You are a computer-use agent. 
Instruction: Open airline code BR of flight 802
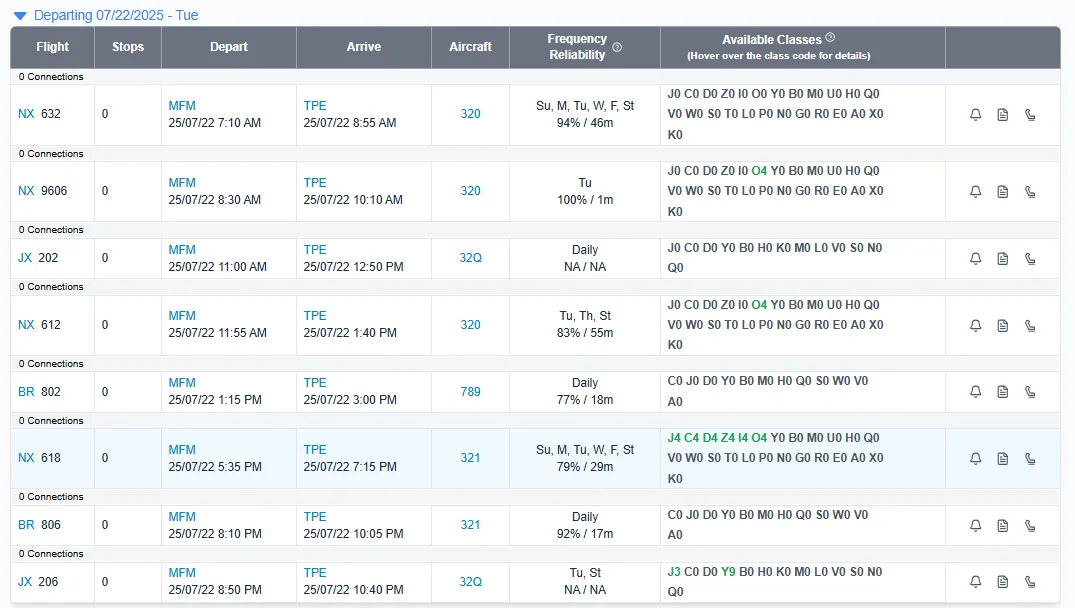(26, 391)
